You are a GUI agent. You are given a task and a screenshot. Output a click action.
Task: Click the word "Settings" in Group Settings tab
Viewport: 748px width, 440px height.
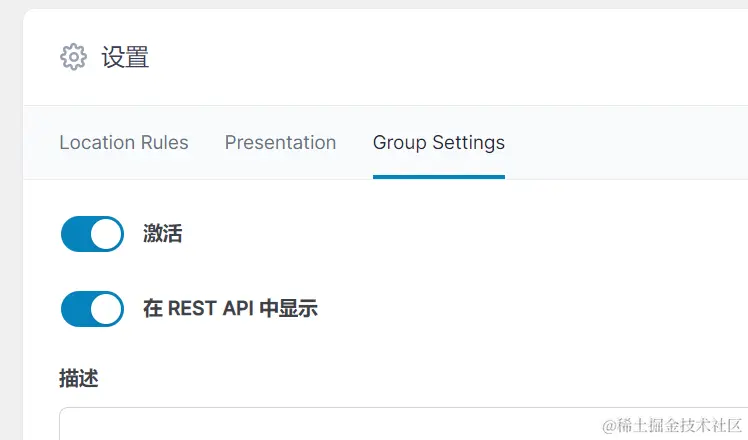pyautogui.click(x=467, y=143)
